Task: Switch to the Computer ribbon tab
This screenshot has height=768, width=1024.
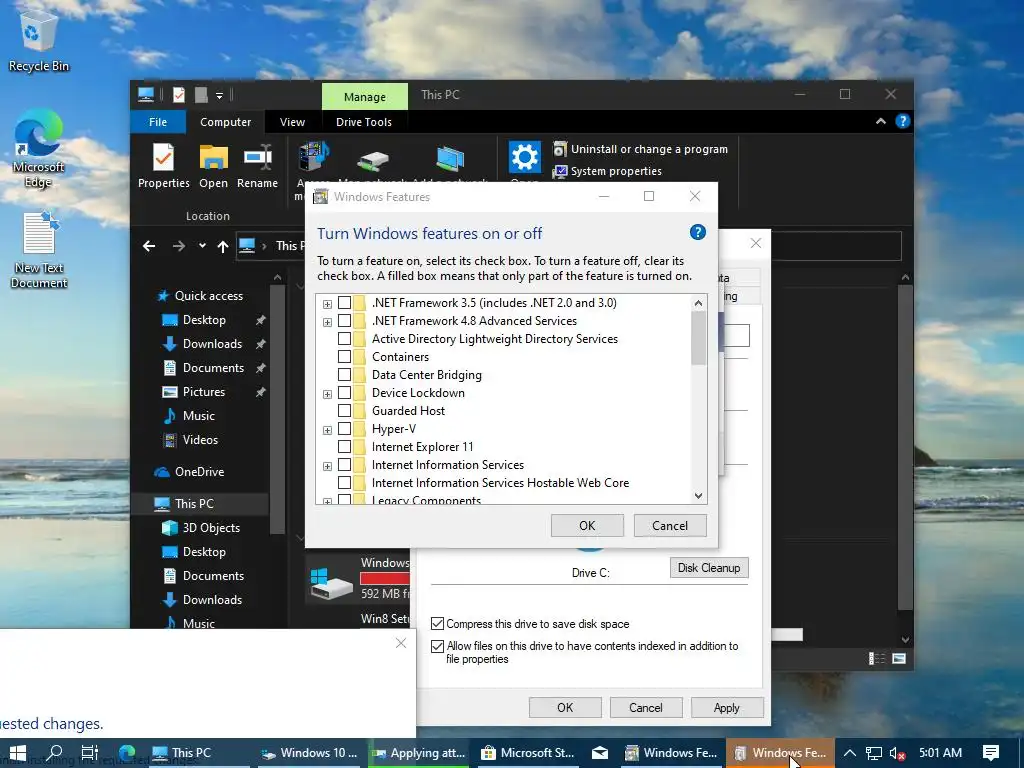Action: [225, 122]
